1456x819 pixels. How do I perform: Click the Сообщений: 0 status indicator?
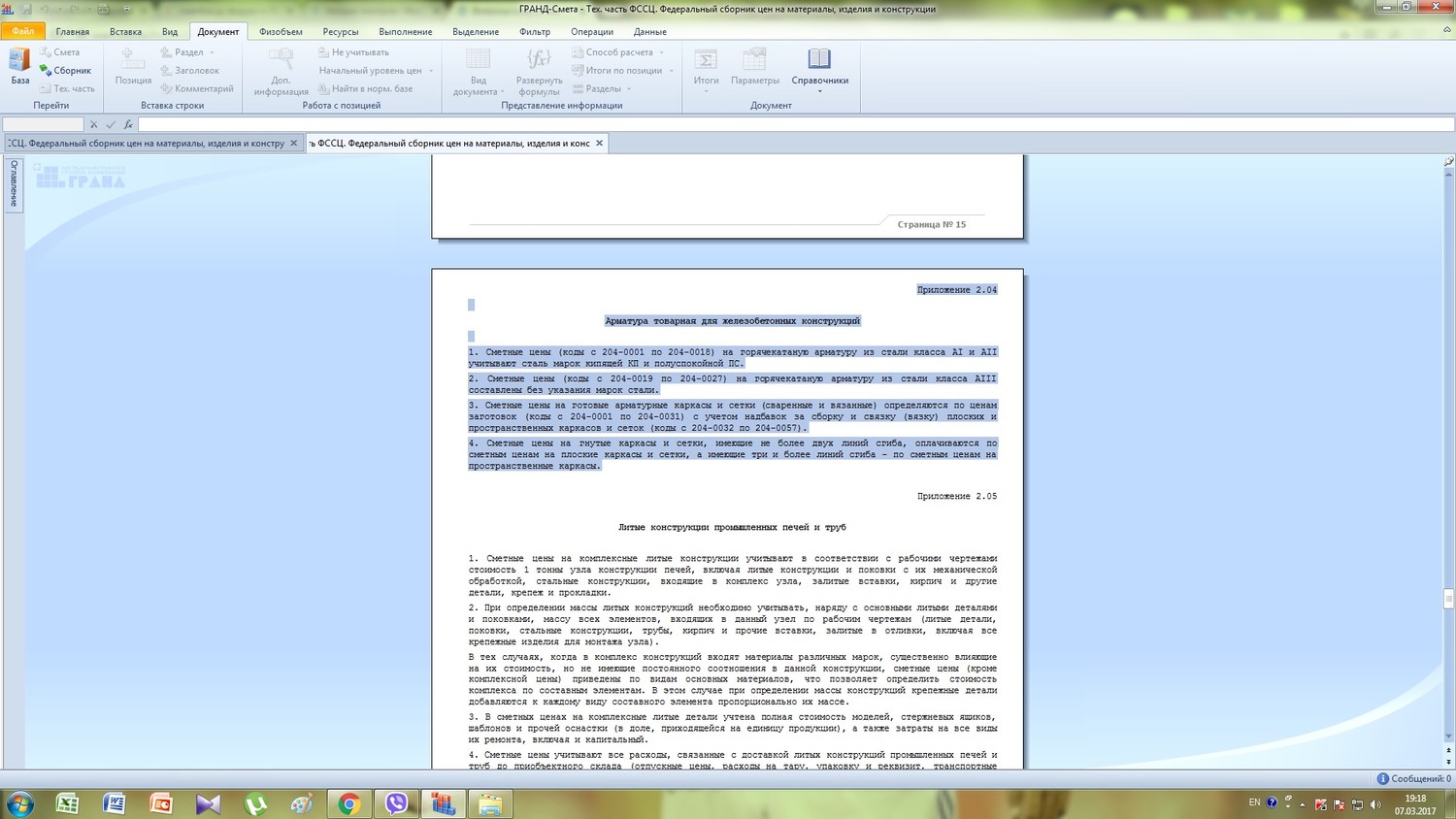1414,778
